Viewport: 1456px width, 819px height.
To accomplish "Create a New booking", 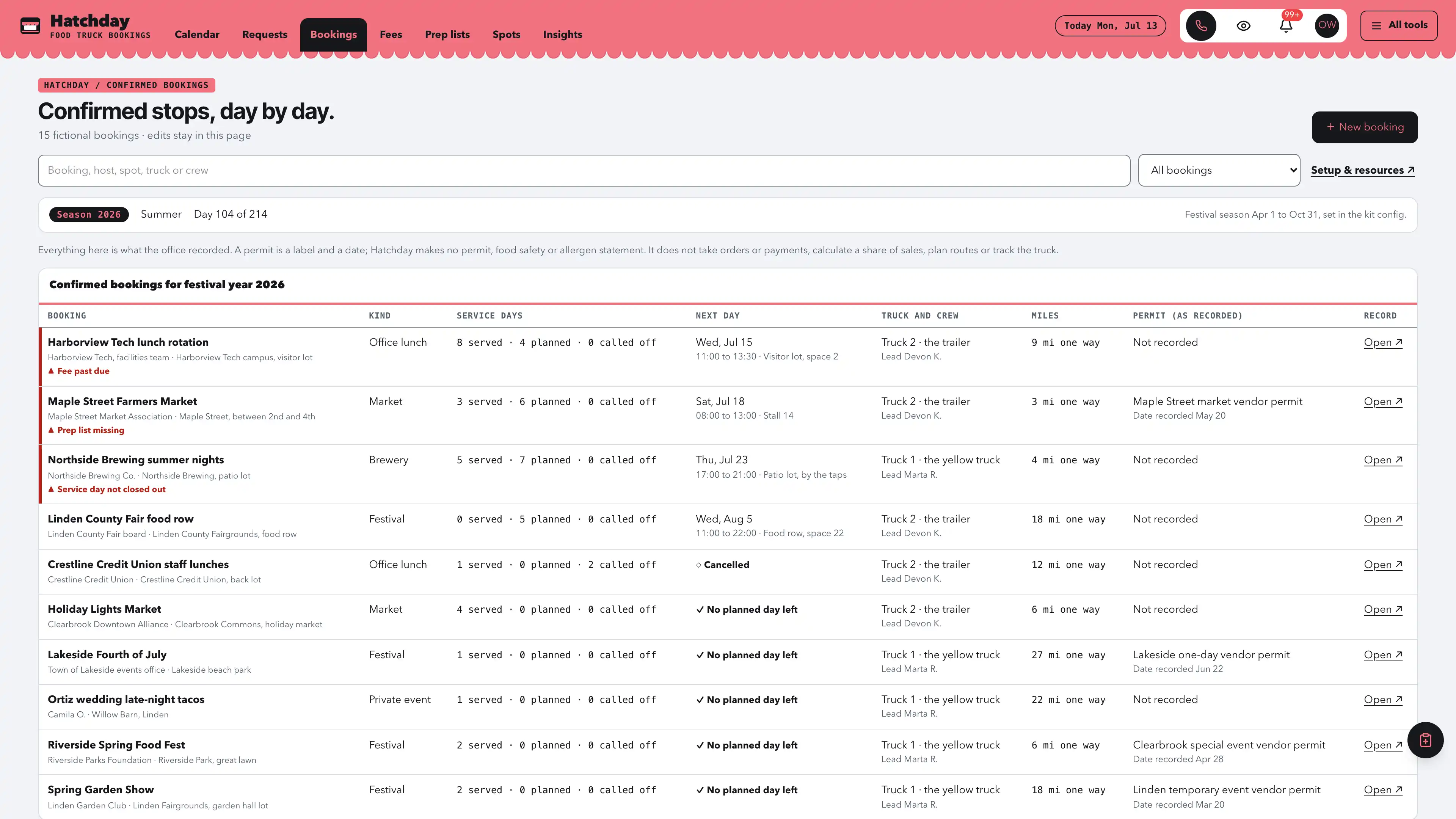I will 1365,127.
